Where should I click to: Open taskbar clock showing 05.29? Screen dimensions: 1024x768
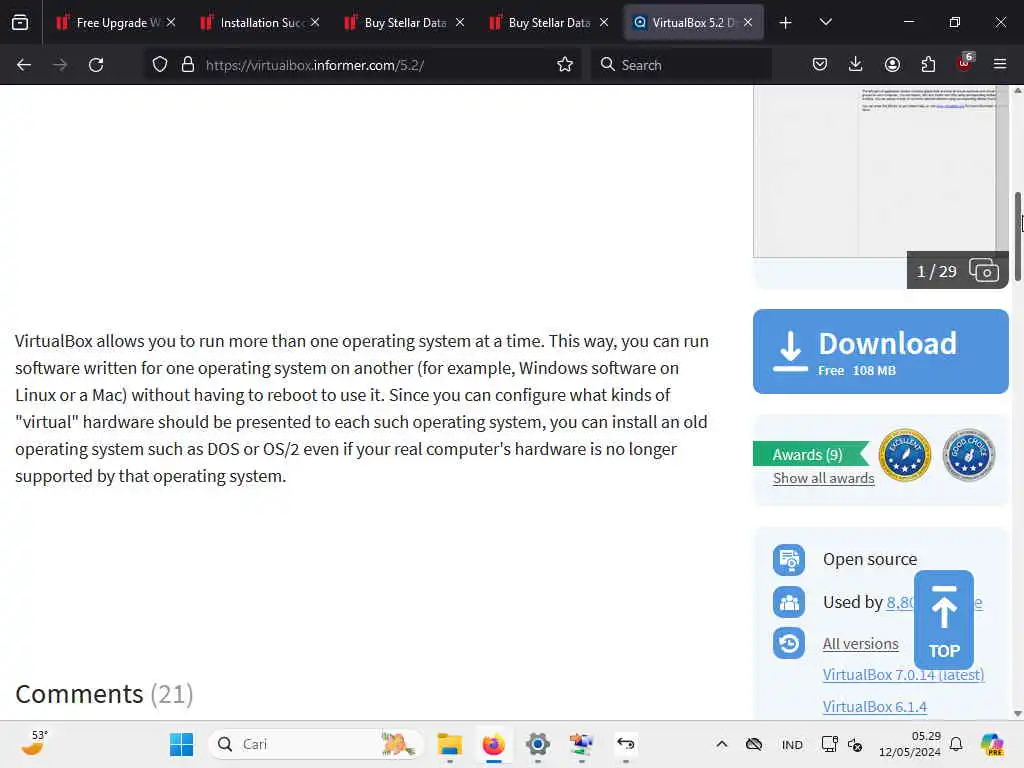909,744
